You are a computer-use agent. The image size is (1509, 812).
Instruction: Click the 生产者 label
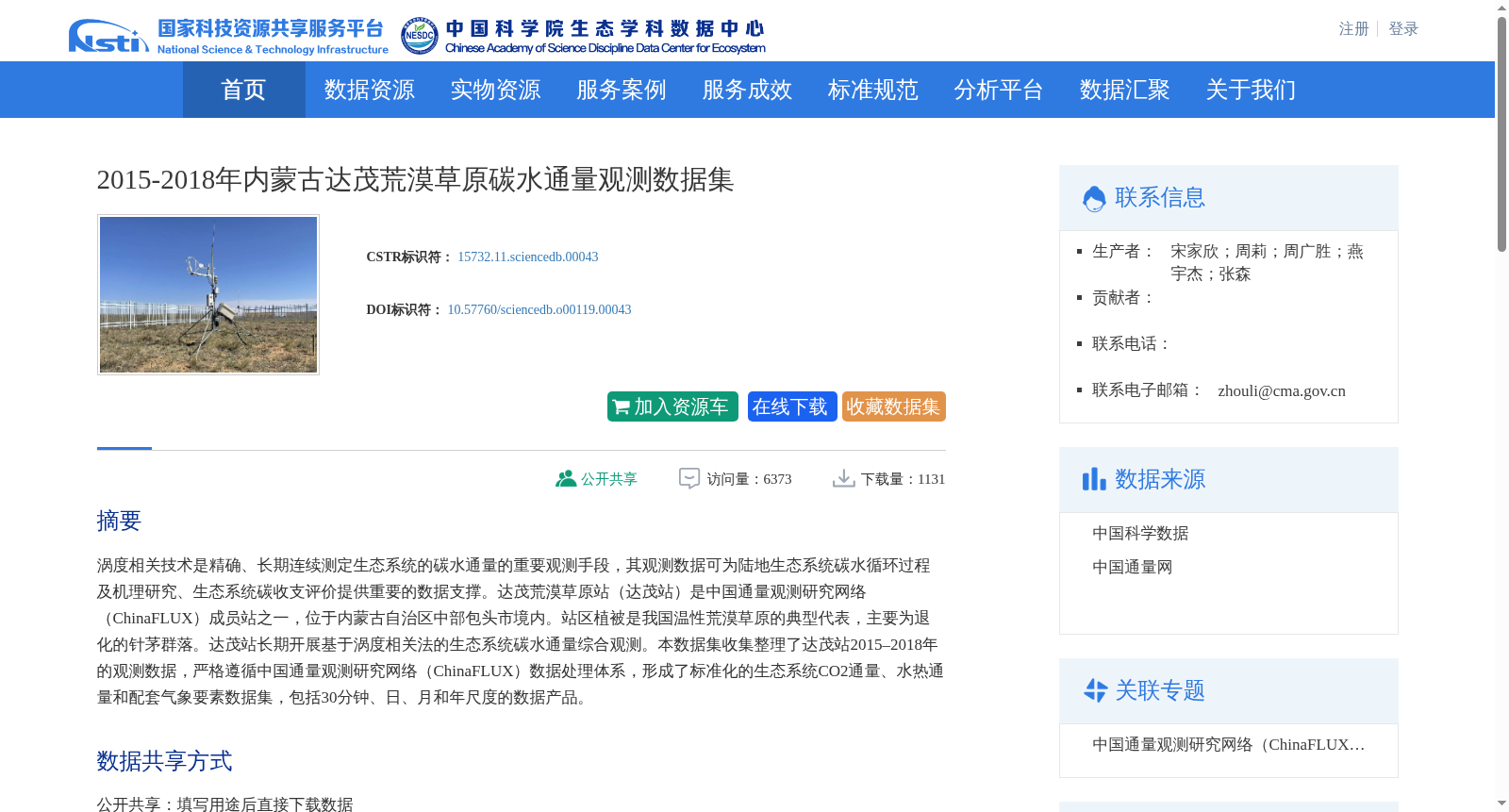point(1123,252)
